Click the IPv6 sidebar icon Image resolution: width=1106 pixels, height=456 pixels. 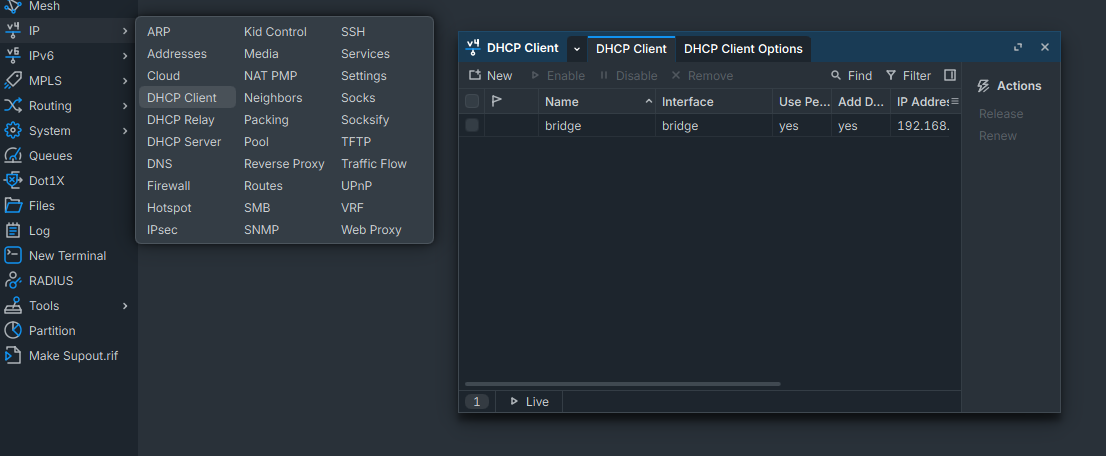(x=13, y=56)
